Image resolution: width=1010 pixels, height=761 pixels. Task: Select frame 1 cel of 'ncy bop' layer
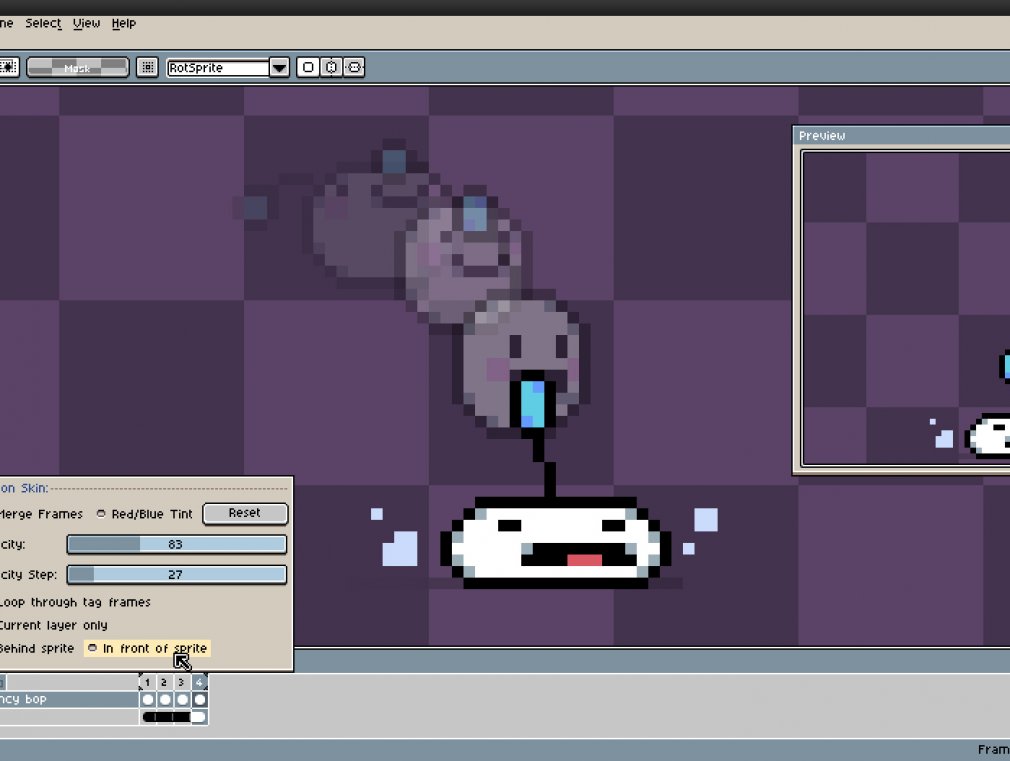(148, 699)
